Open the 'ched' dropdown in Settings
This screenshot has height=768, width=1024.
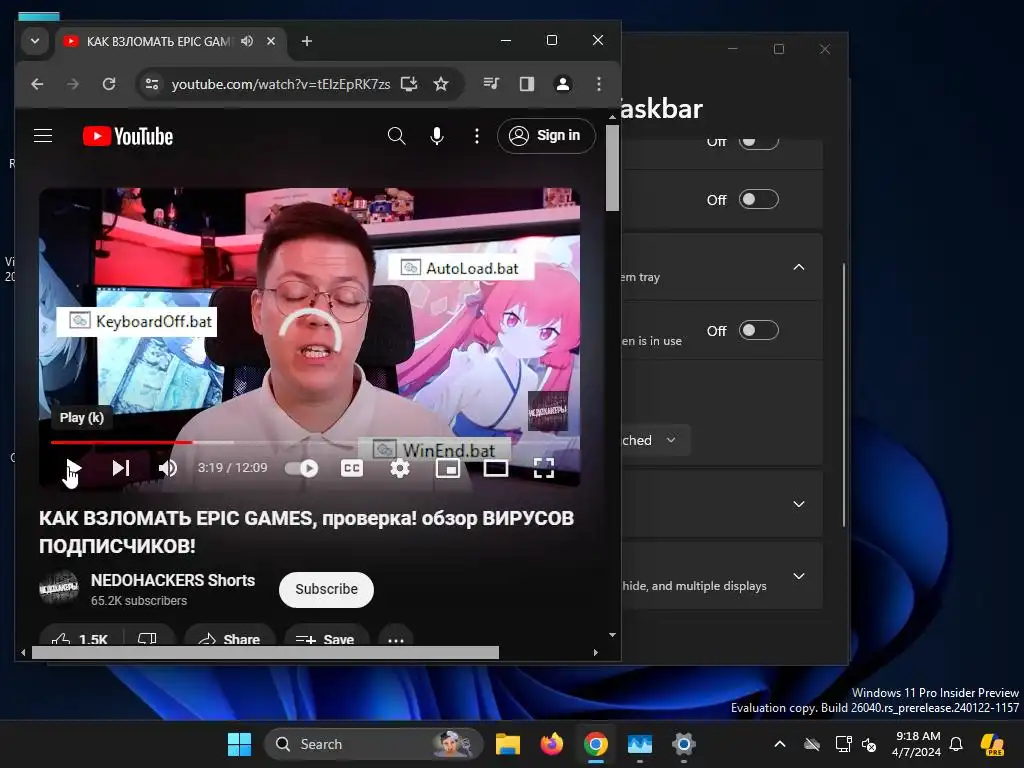[654, 440]
